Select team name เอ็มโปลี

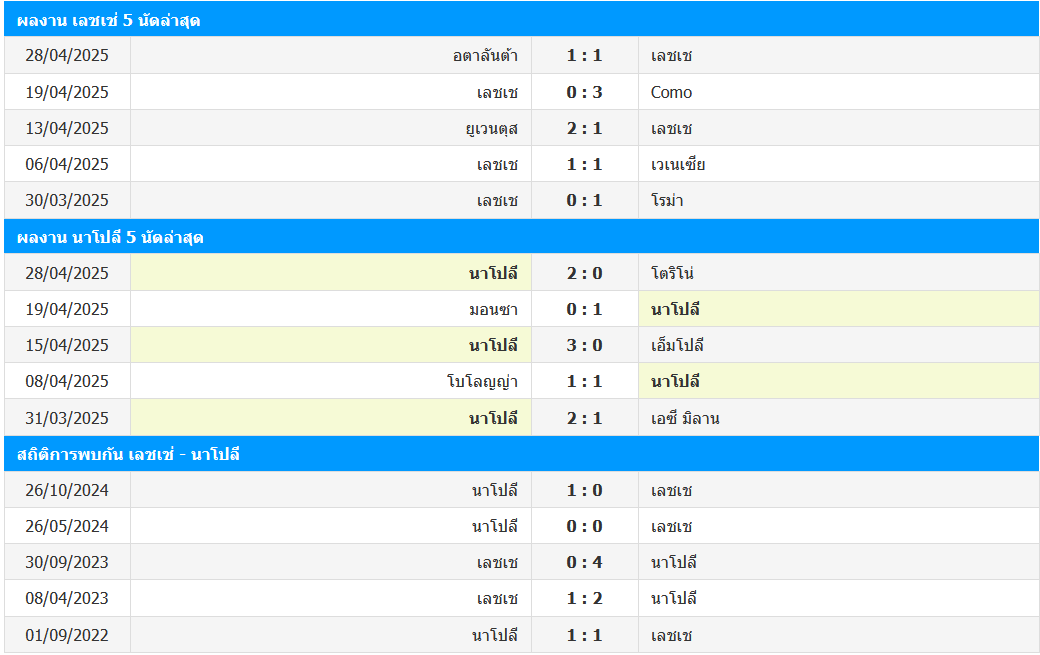[677, 345]
